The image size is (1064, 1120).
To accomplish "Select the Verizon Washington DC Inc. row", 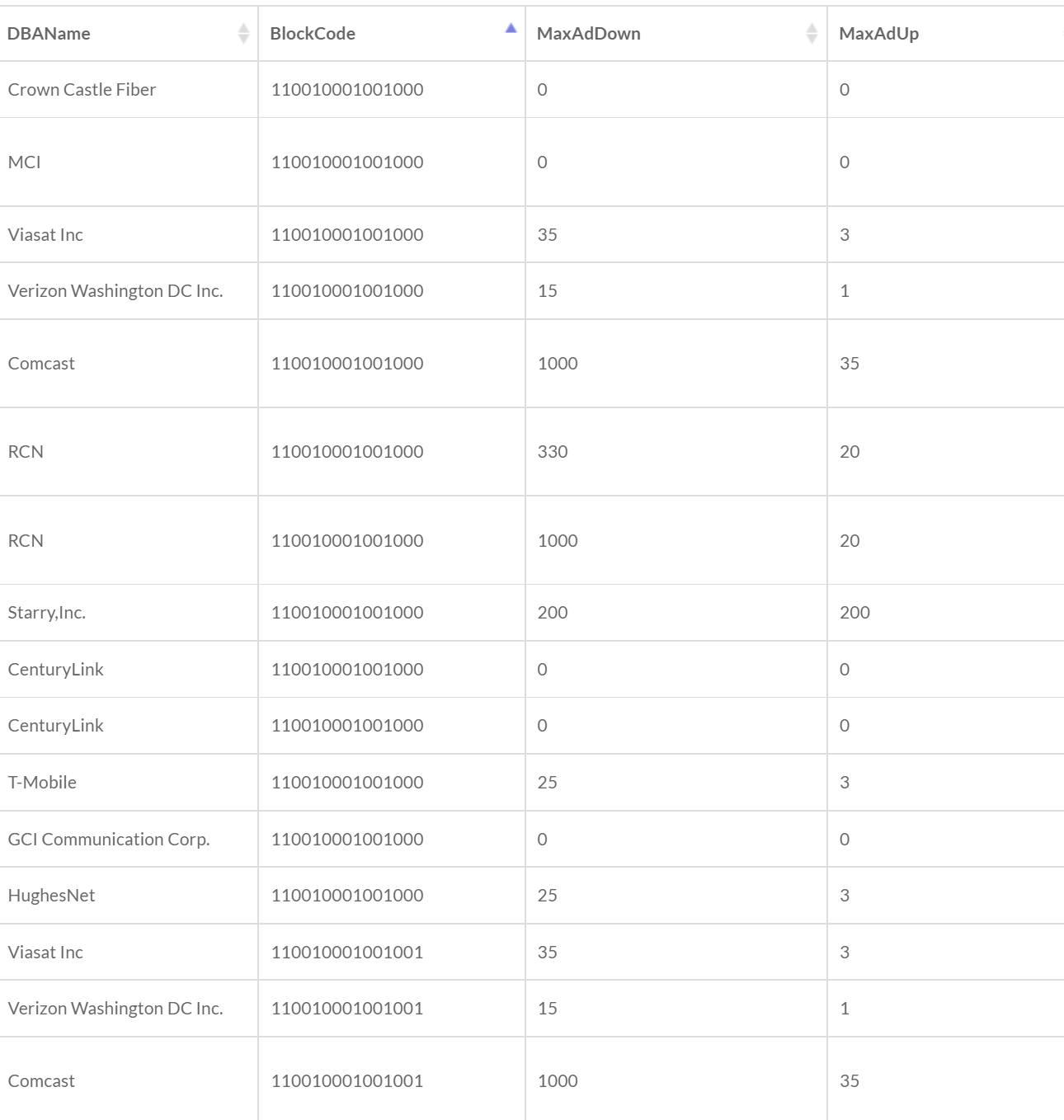I will click(x=115, y=290).
